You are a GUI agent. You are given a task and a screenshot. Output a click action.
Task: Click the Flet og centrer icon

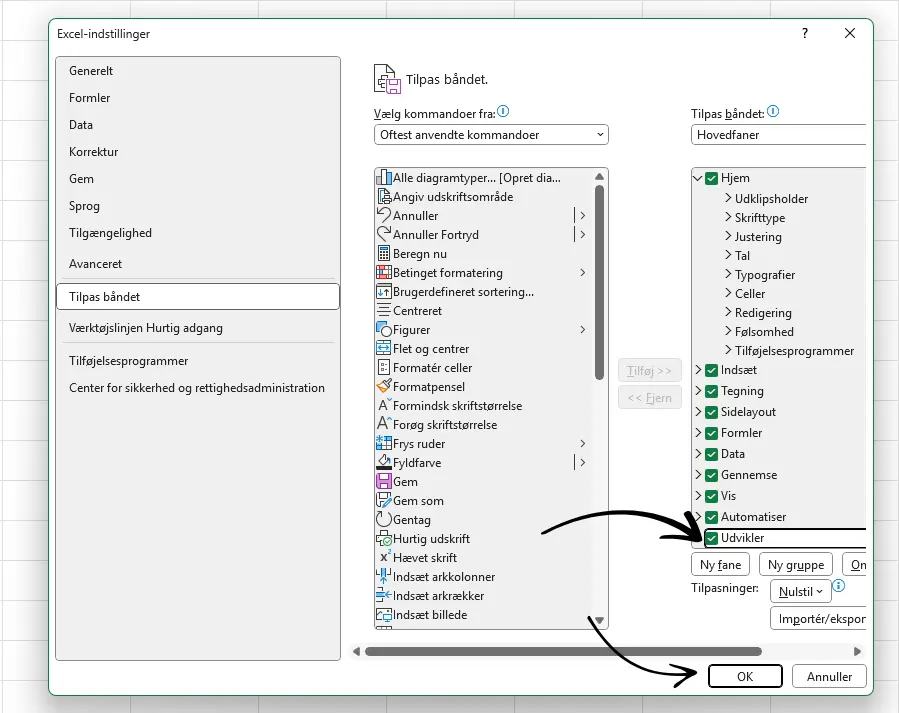coord(383,349)
